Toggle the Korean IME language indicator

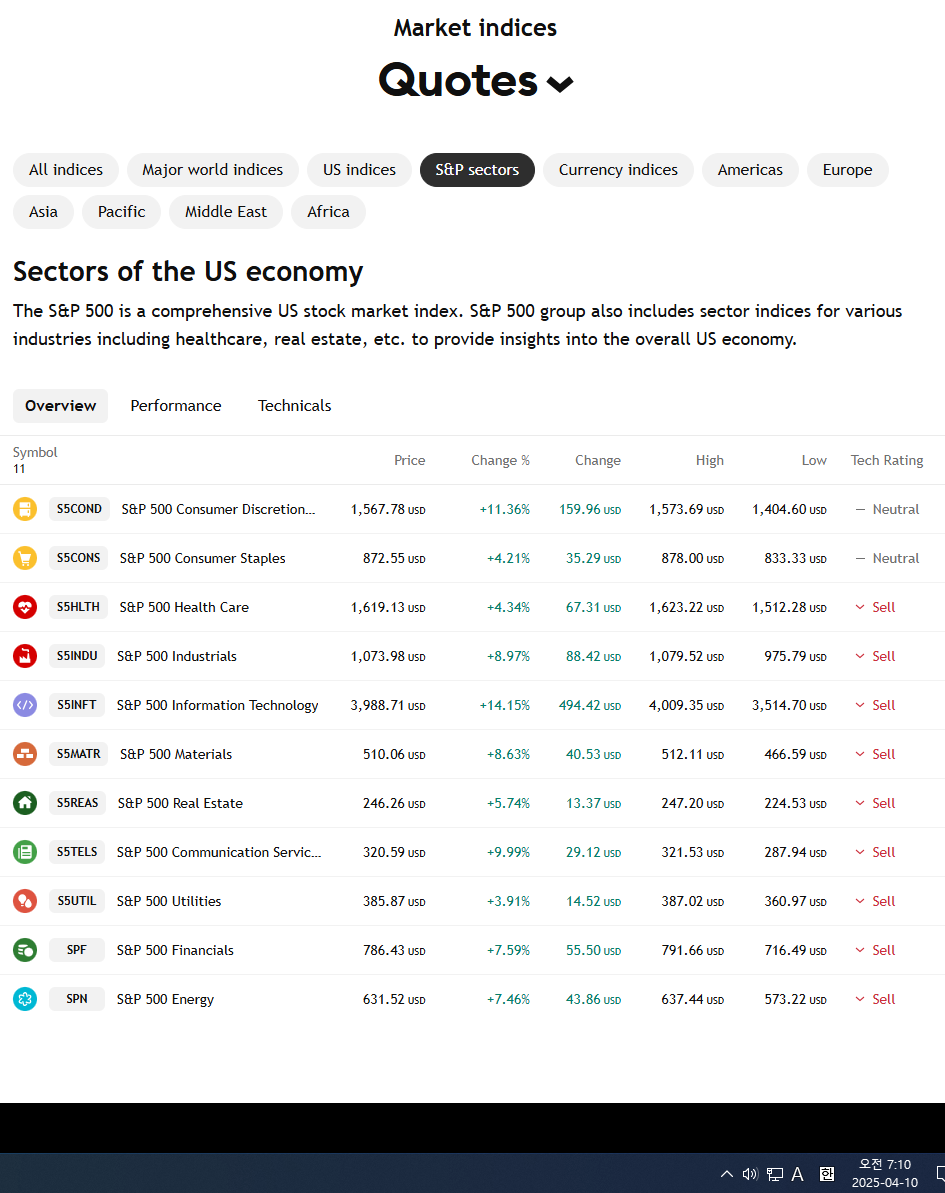pyautogui.click(x=827, y=1174)
